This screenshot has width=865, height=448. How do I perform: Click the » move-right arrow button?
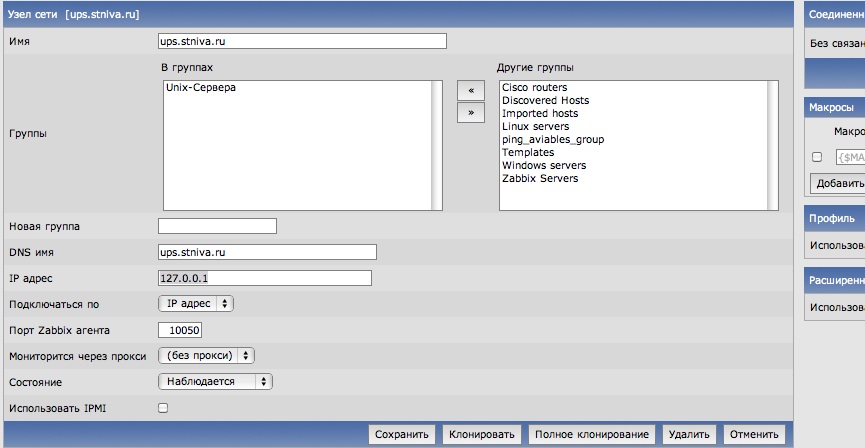(470, 112)
